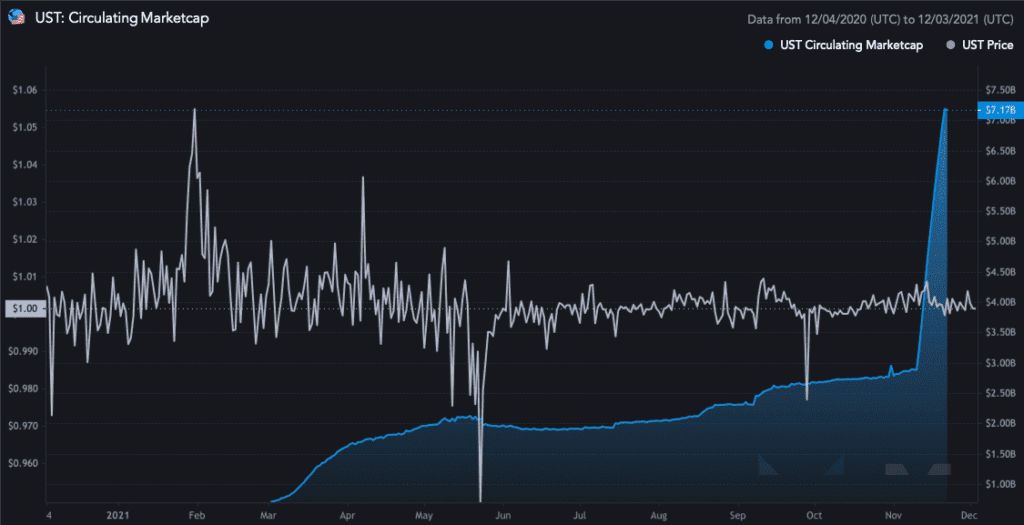
Task: Click the blue Circulating Marketcap legend dot
Action: (768, 45)
